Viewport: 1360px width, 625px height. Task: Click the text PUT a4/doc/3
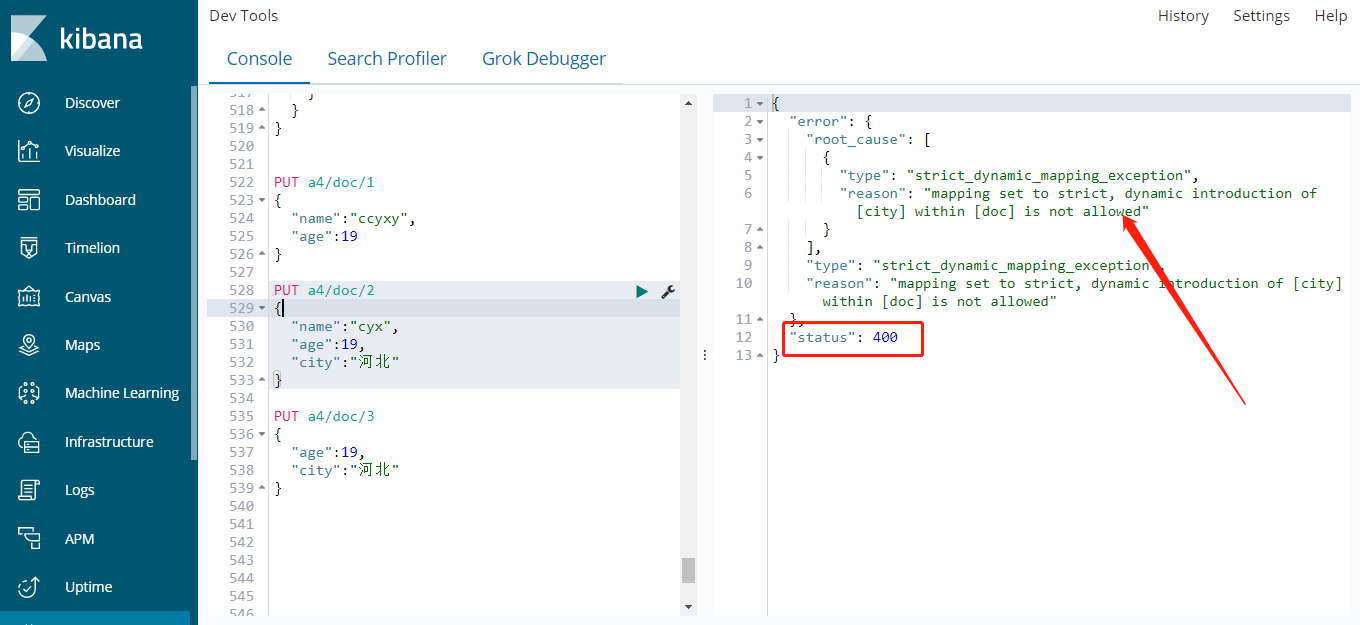coord(324,416)
